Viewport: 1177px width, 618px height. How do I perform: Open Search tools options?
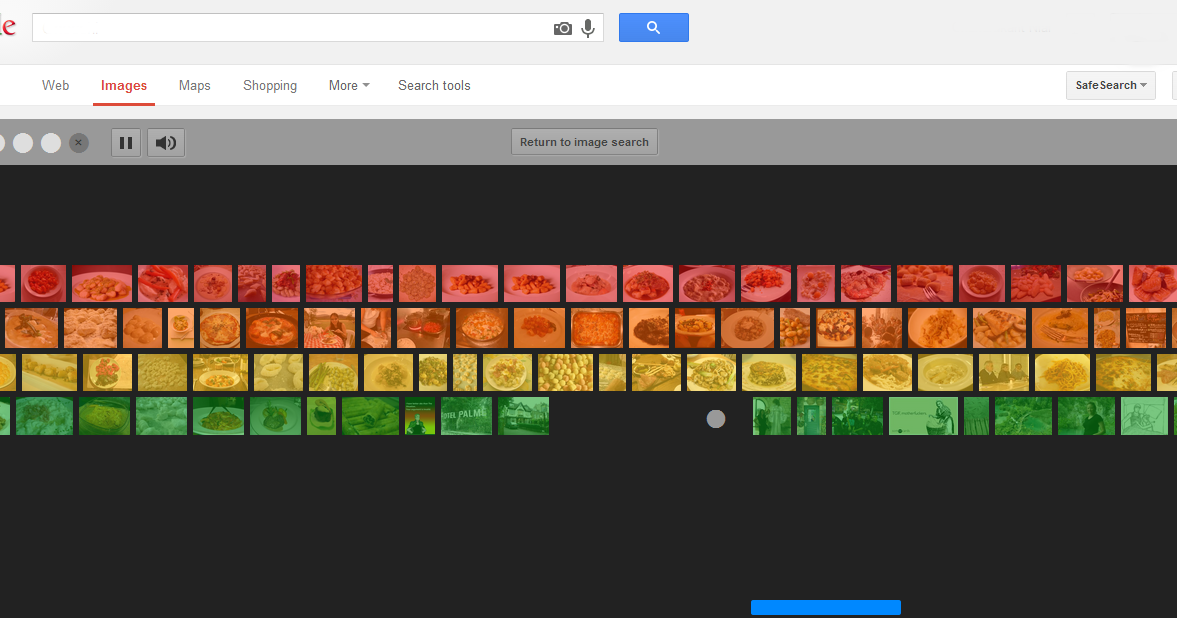pyautogui.click(x=434, y=86)
